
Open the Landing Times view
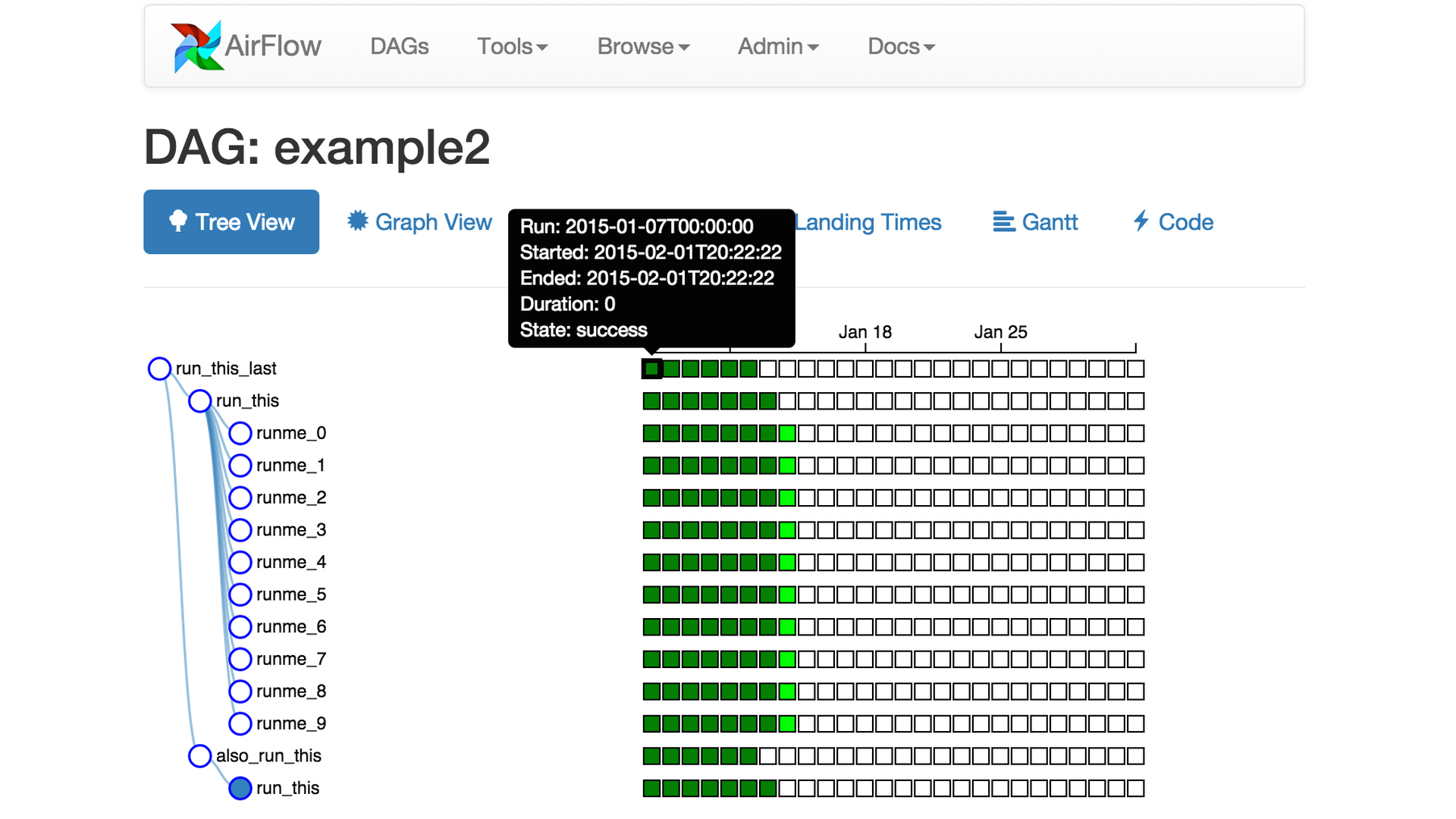coord(868,221)
